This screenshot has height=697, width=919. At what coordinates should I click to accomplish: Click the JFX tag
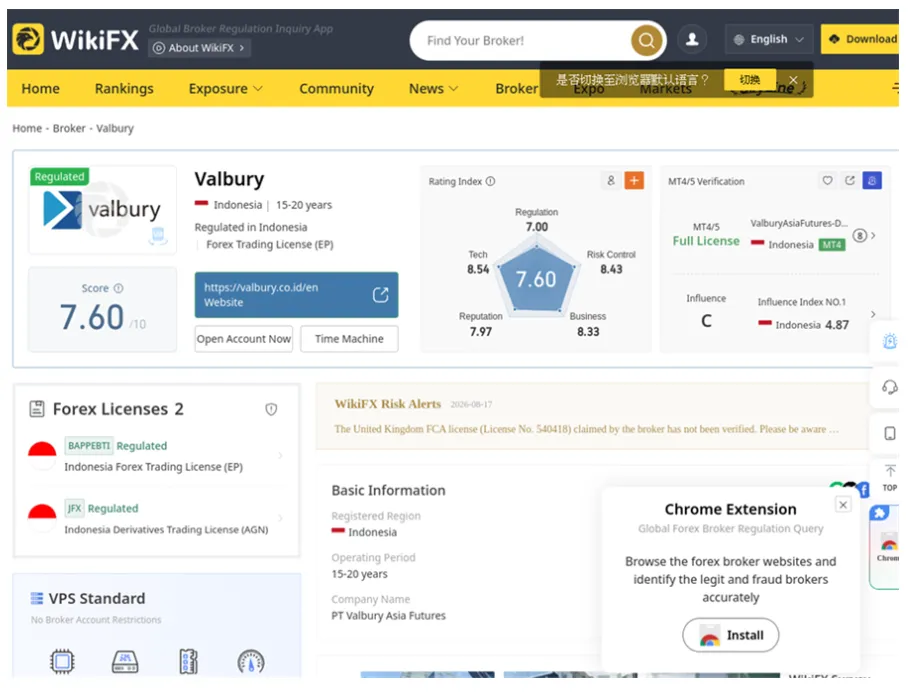point(74,508)
